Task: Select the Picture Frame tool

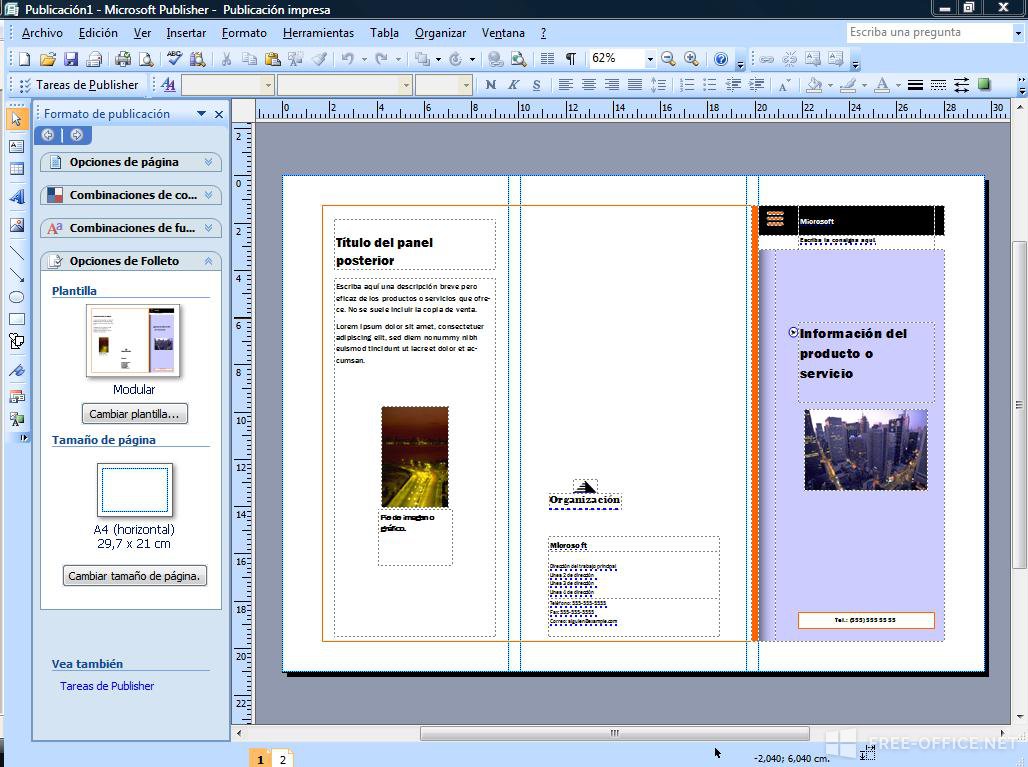Action: [x=16, y=225]
